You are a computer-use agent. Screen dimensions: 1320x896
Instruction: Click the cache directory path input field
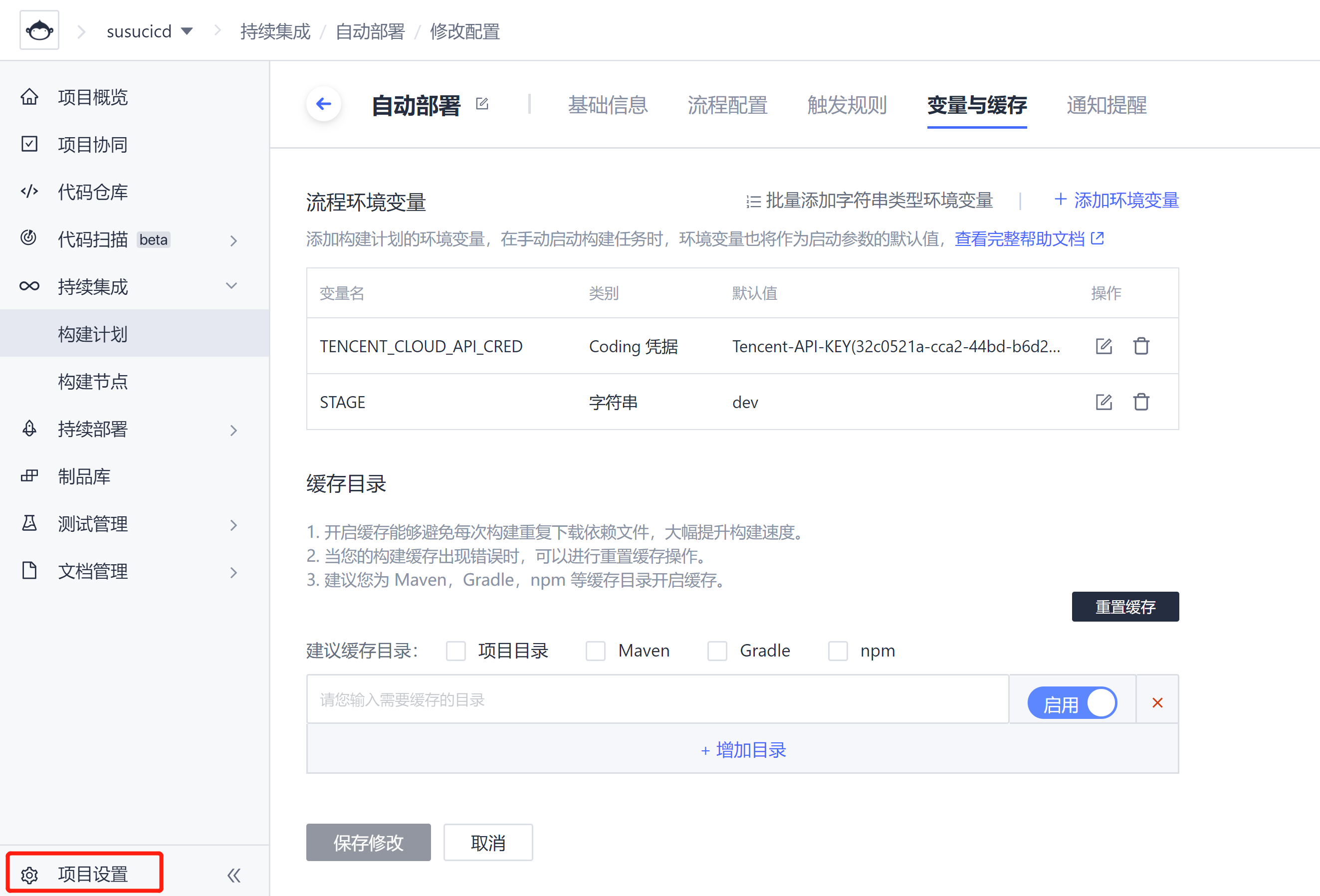[657, 699]
